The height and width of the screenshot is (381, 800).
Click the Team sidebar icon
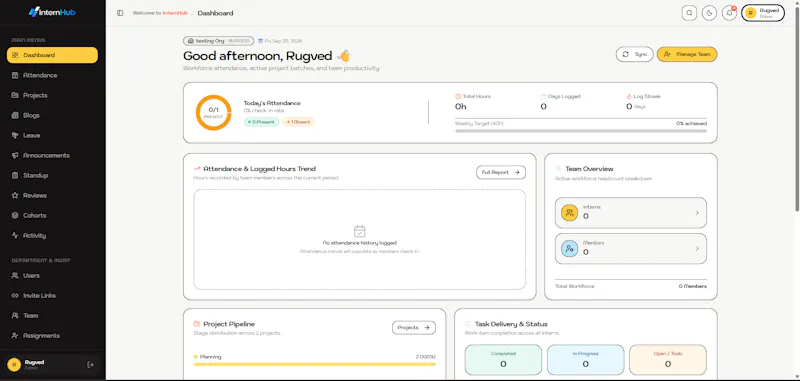15,316
